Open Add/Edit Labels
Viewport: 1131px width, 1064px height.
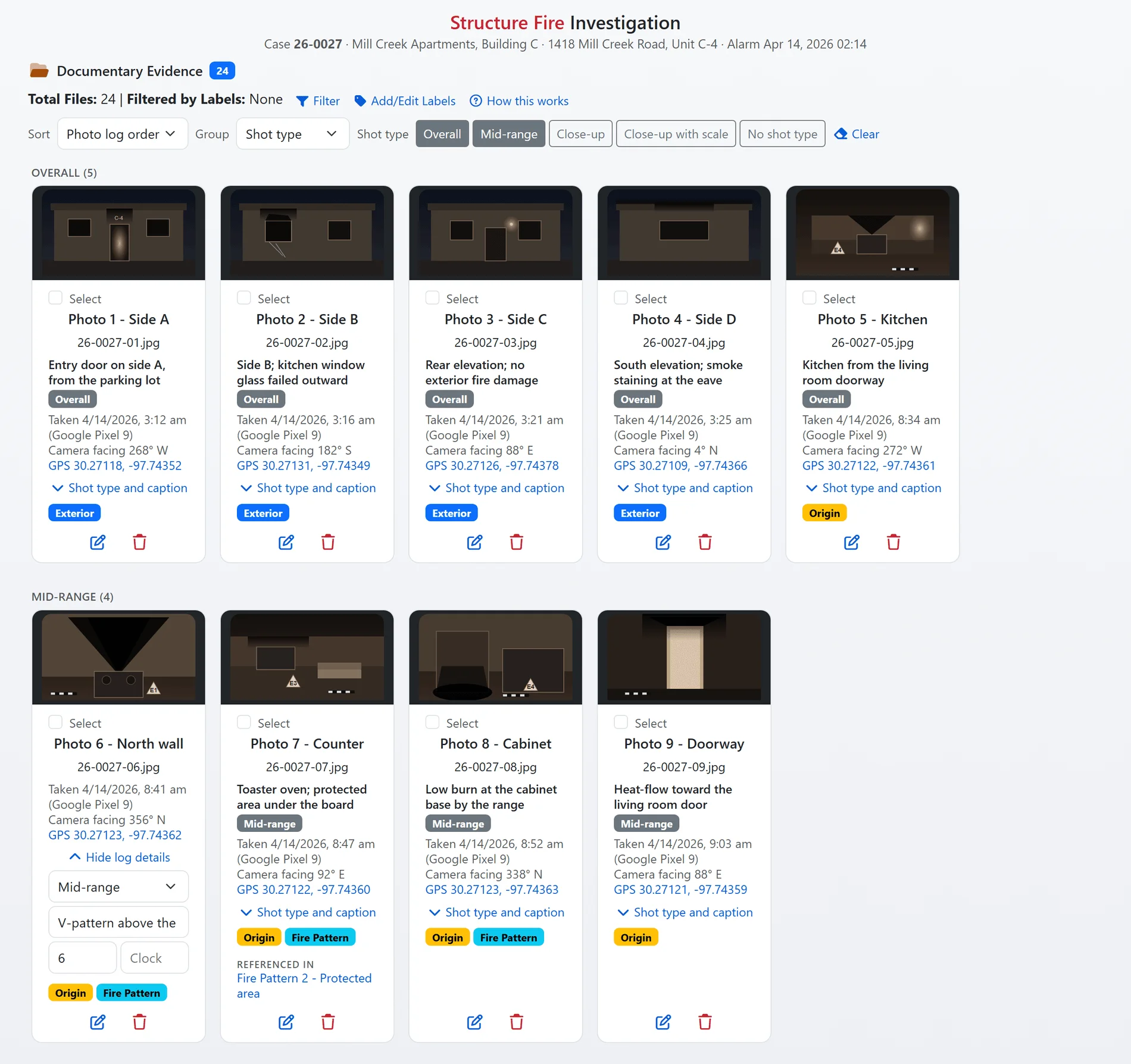[x=405, y=101]
